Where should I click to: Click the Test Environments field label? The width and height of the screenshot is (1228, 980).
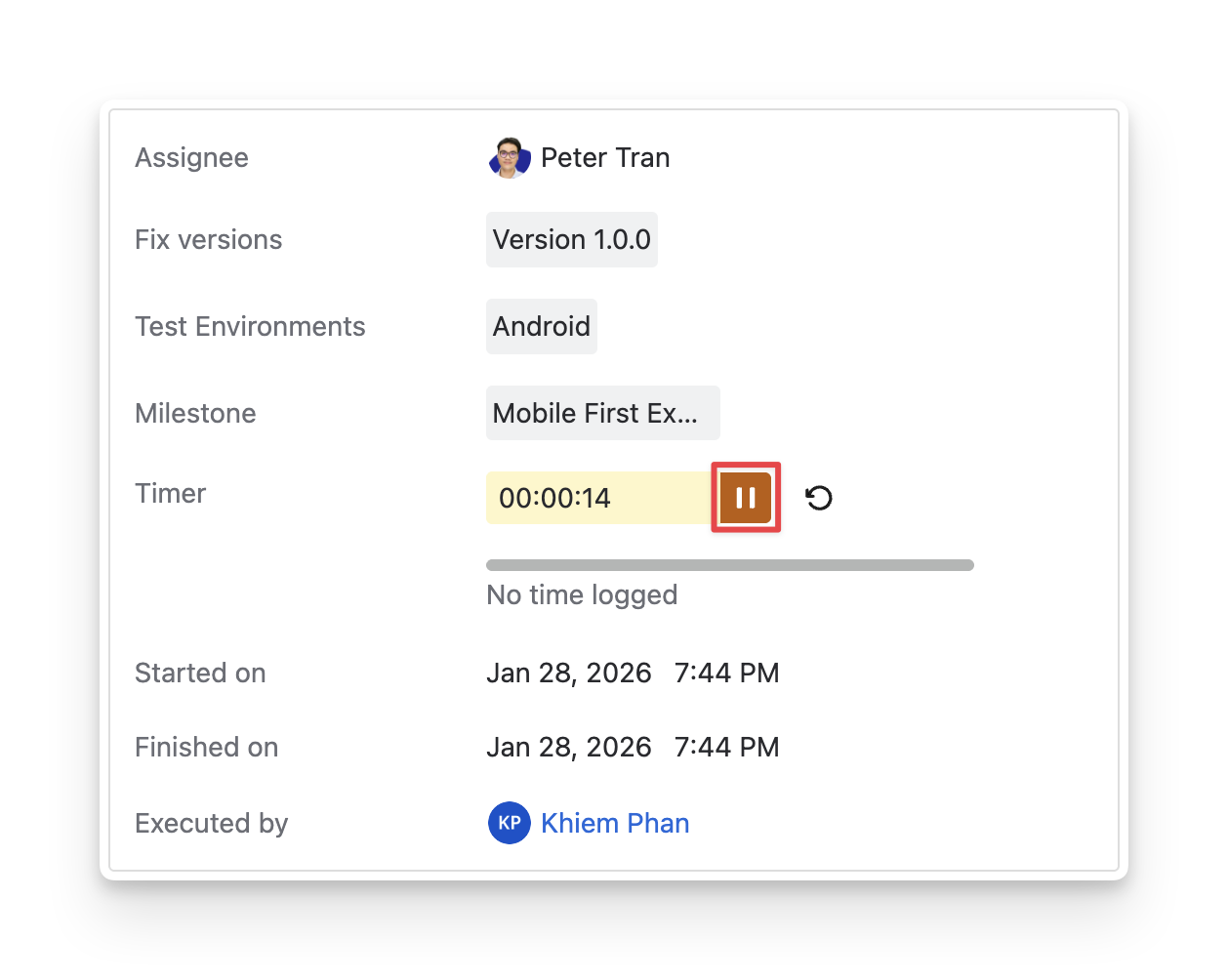pyautogui.click(x=250, y=326)
